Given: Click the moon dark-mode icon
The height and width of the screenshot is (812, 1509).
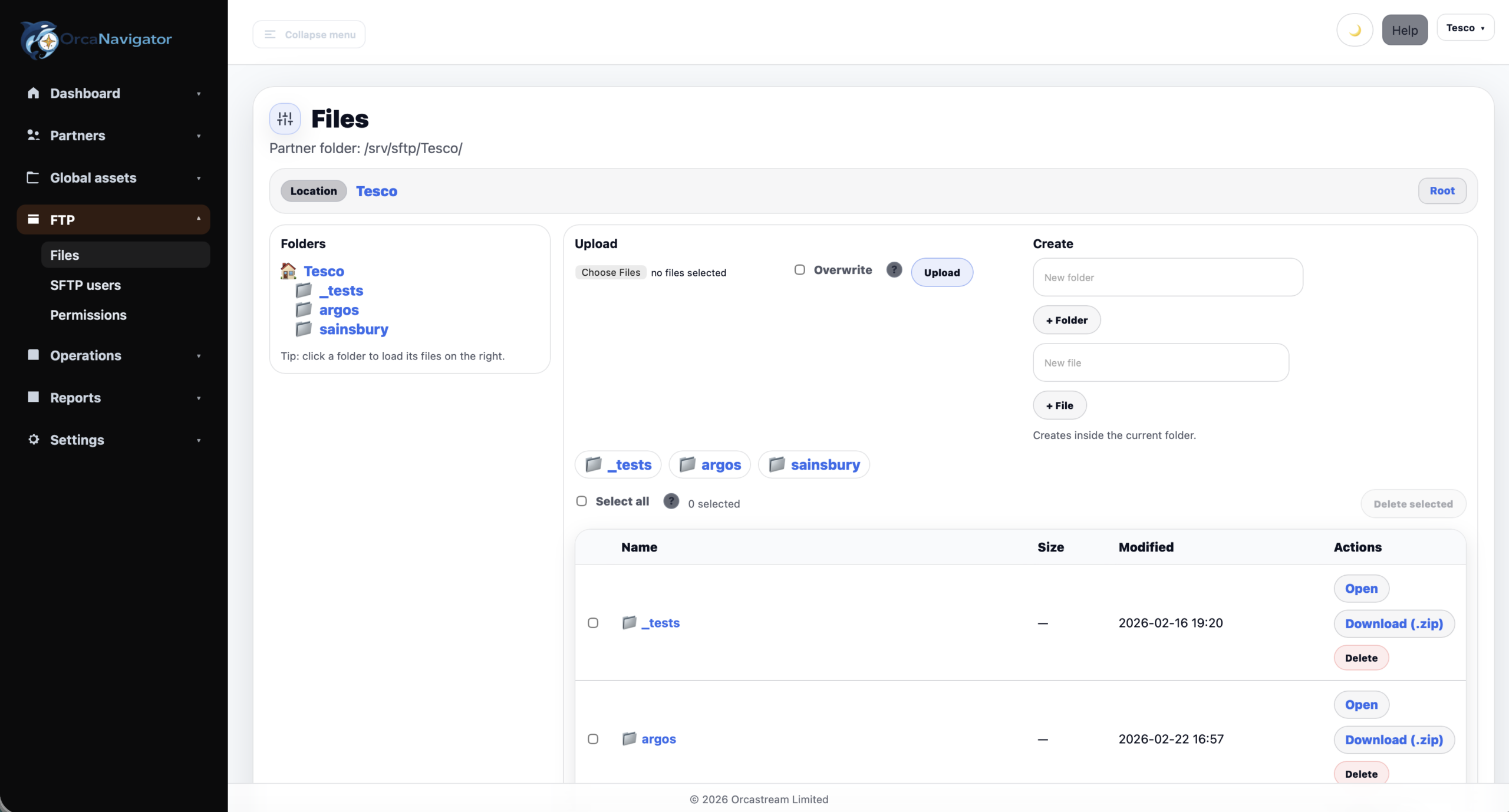Looking at the screenshot, I should (1354, 29).
